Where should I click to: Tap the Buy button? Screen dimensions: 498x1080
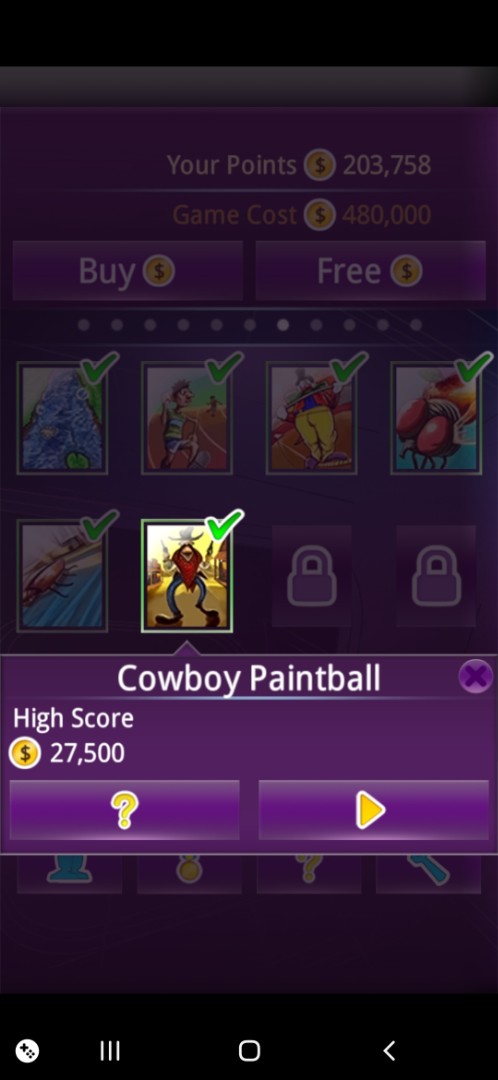127,271
